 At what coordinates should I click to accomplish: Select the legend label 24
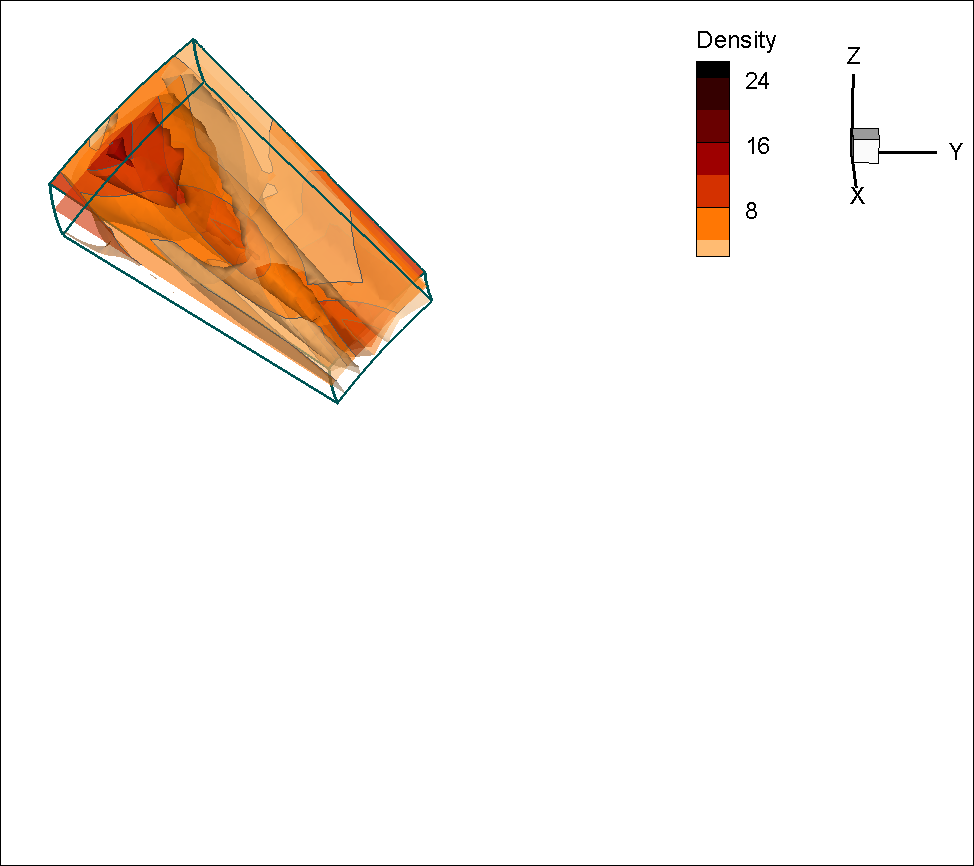757,81
